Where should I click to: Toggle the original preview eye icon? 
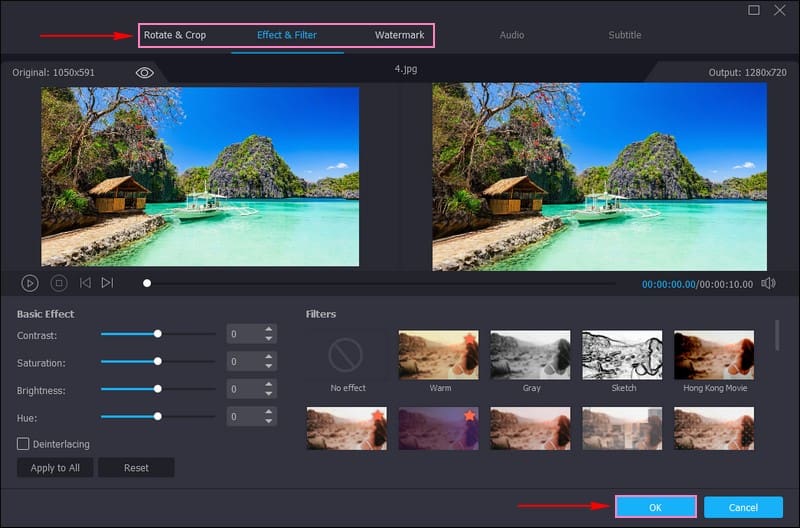(145, 73)
